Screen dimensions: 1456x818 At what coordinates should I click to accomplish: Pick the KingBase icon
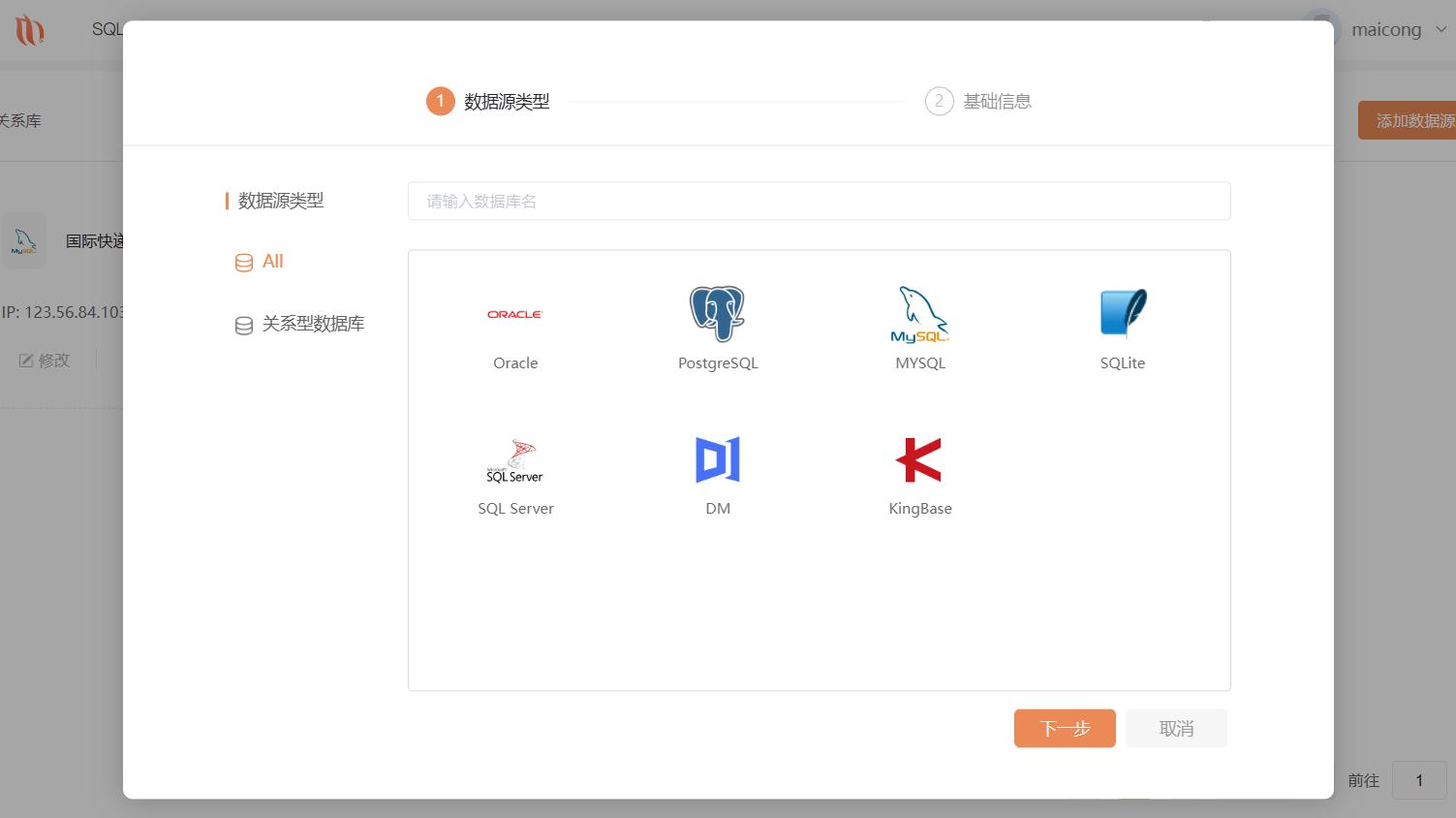click(920, 459)
